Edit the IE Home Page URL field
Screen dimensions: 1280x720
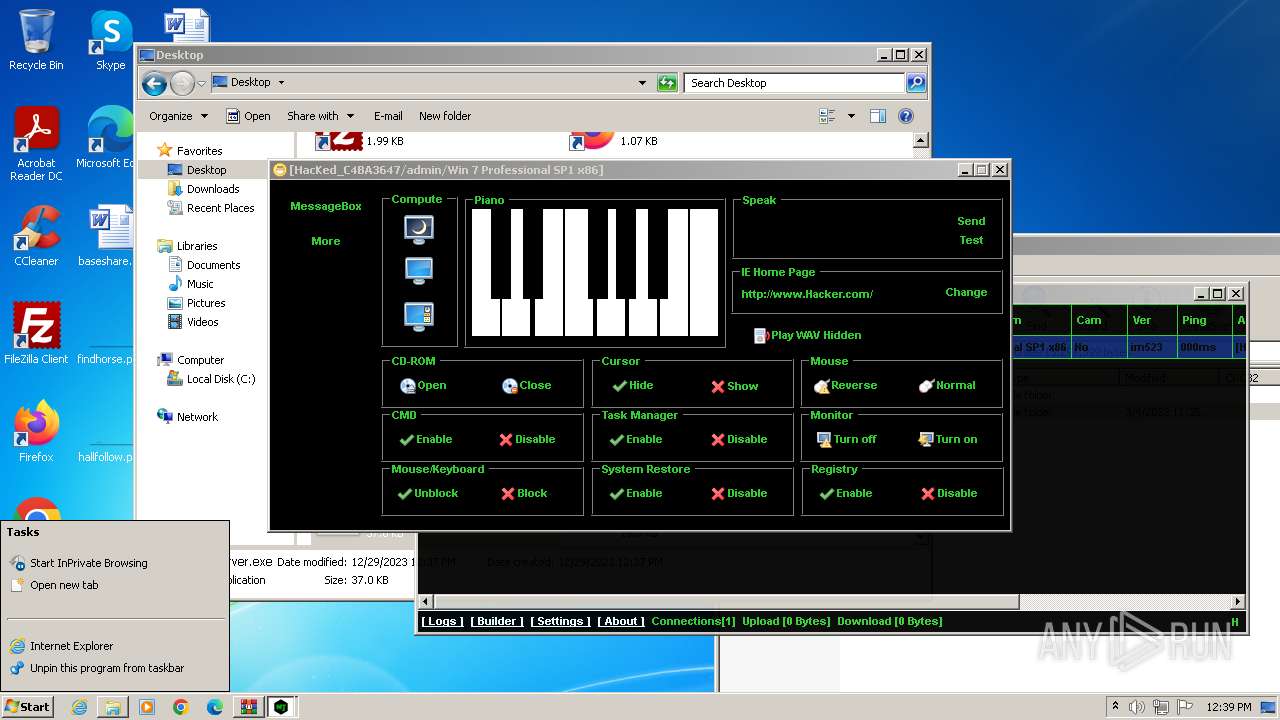coord(836,294)
